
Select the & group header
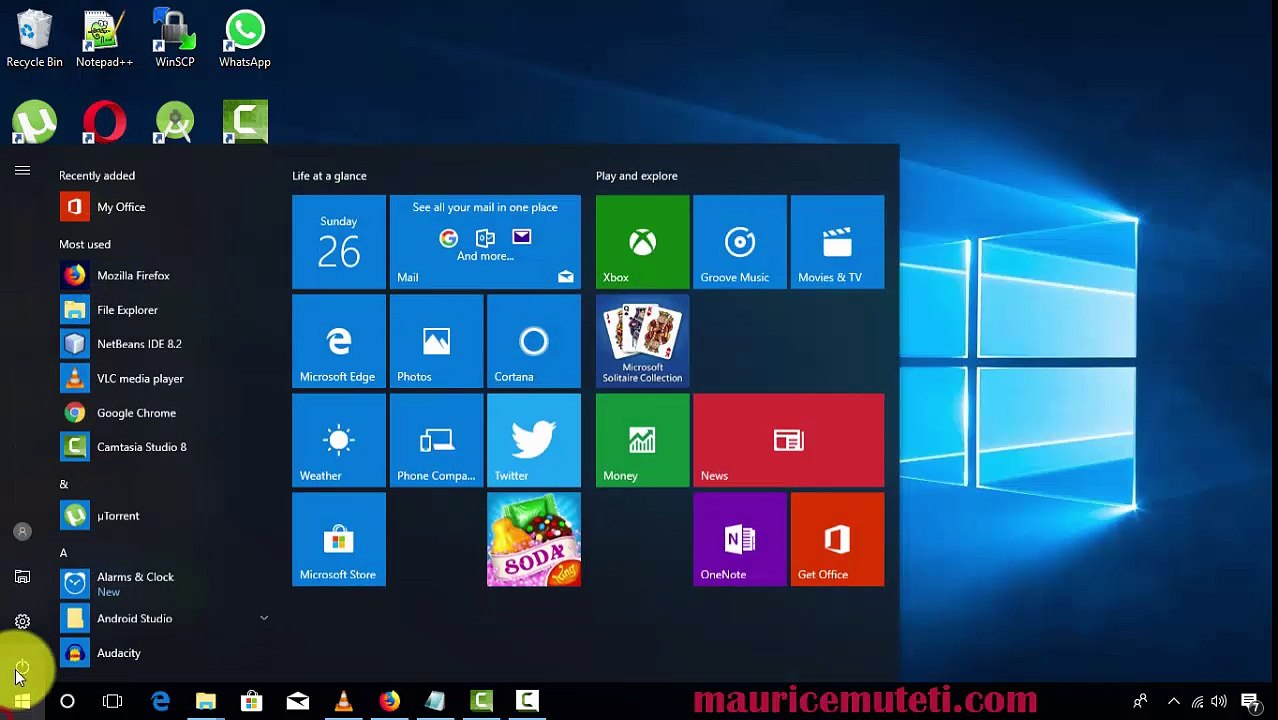click(x=63, y=484)
